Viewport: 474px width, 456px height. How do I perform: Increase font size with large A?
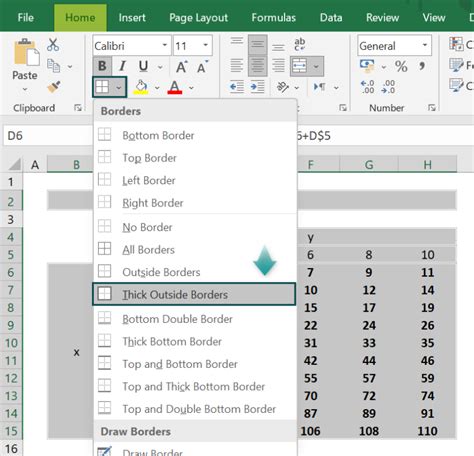click(x=182, y=67)
